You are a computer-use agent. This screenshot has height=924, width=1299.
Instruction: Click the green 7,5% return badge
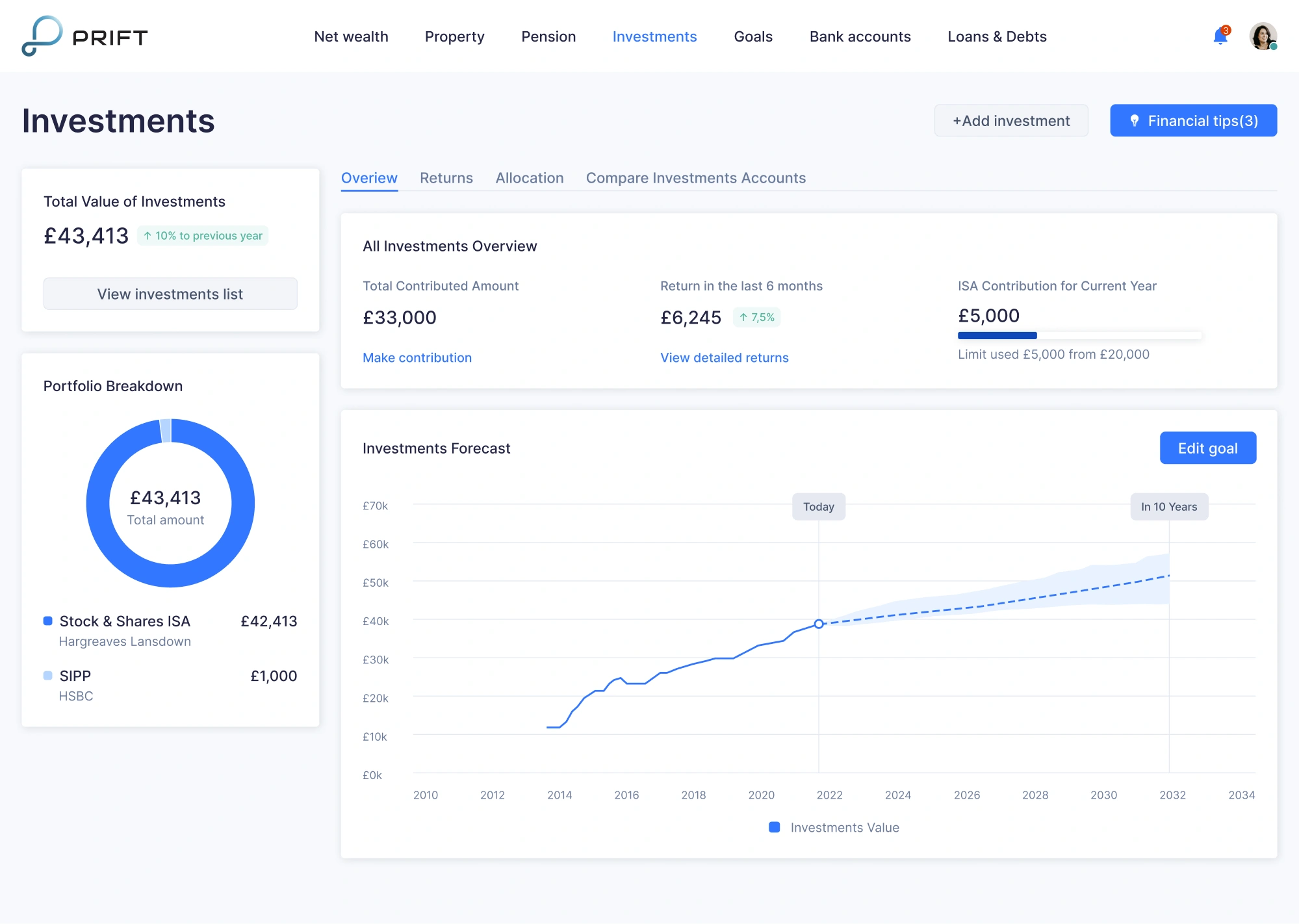tap(756, 317)
